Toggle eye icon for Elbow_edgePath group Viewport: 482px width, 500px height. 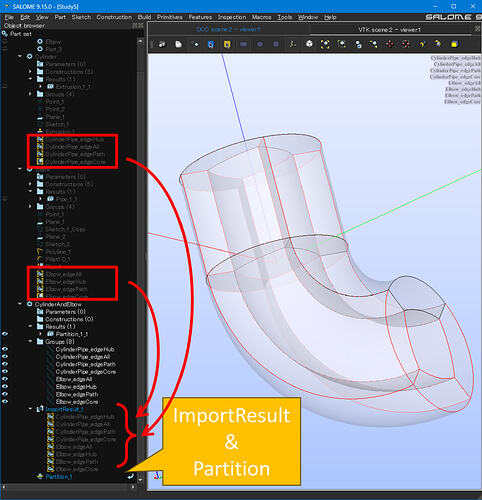tap(5, 394)
